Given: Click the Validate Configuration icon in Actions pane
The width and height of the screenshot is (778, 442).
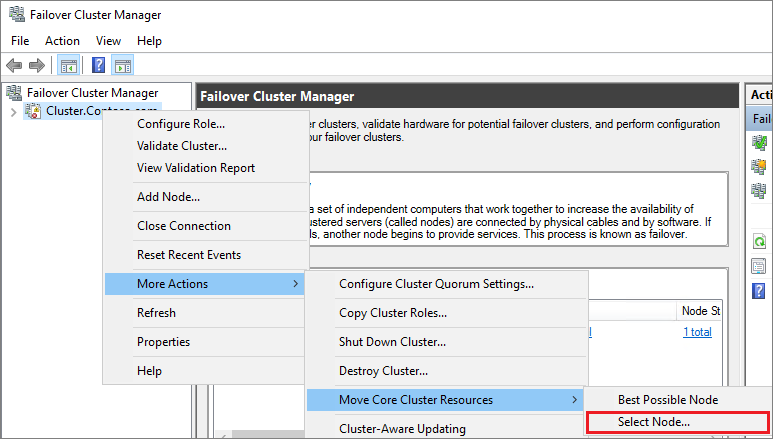Looking at the screenshot, I should (x=759, y=142).
